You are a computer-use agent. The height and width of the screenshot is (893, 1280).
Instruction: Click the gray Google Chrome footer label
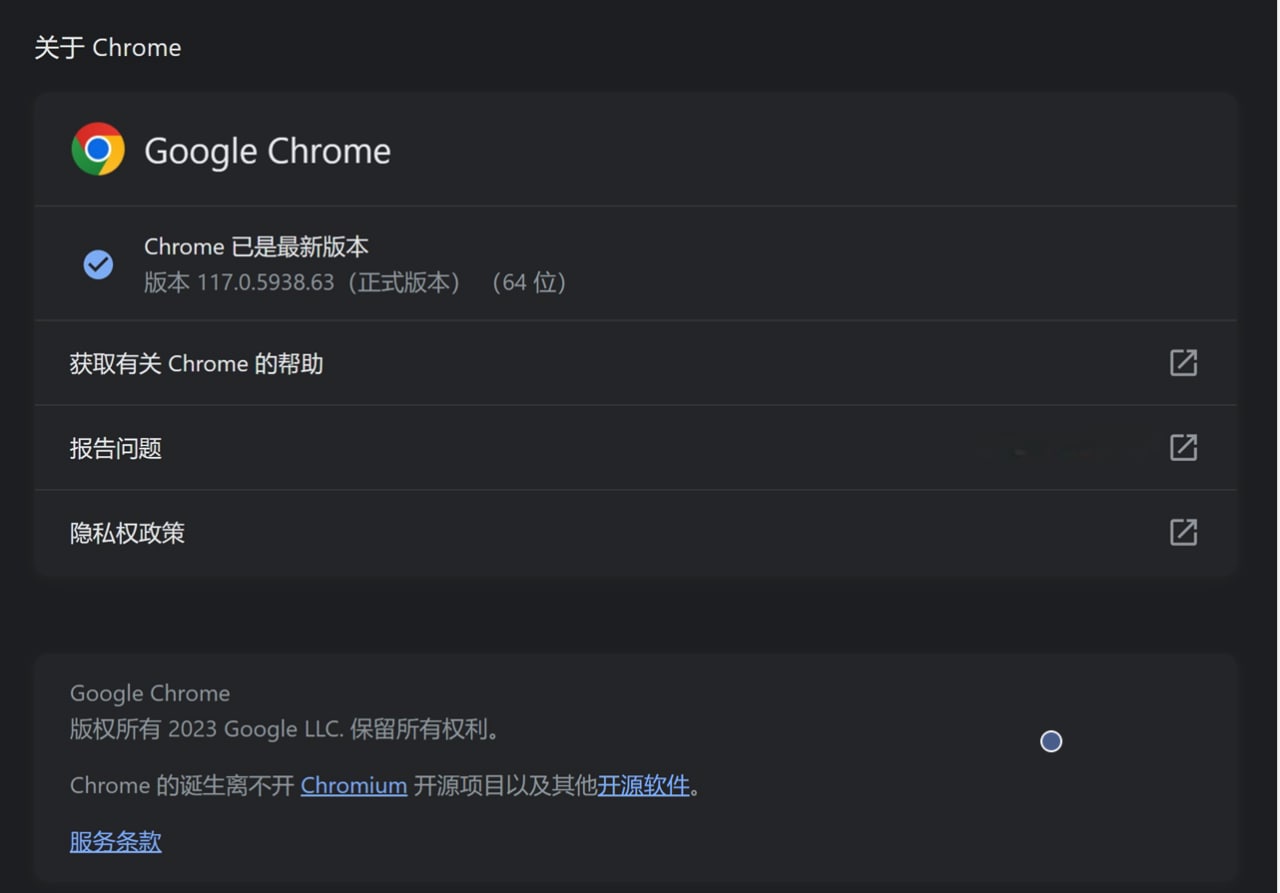click(x=150, y=693)
